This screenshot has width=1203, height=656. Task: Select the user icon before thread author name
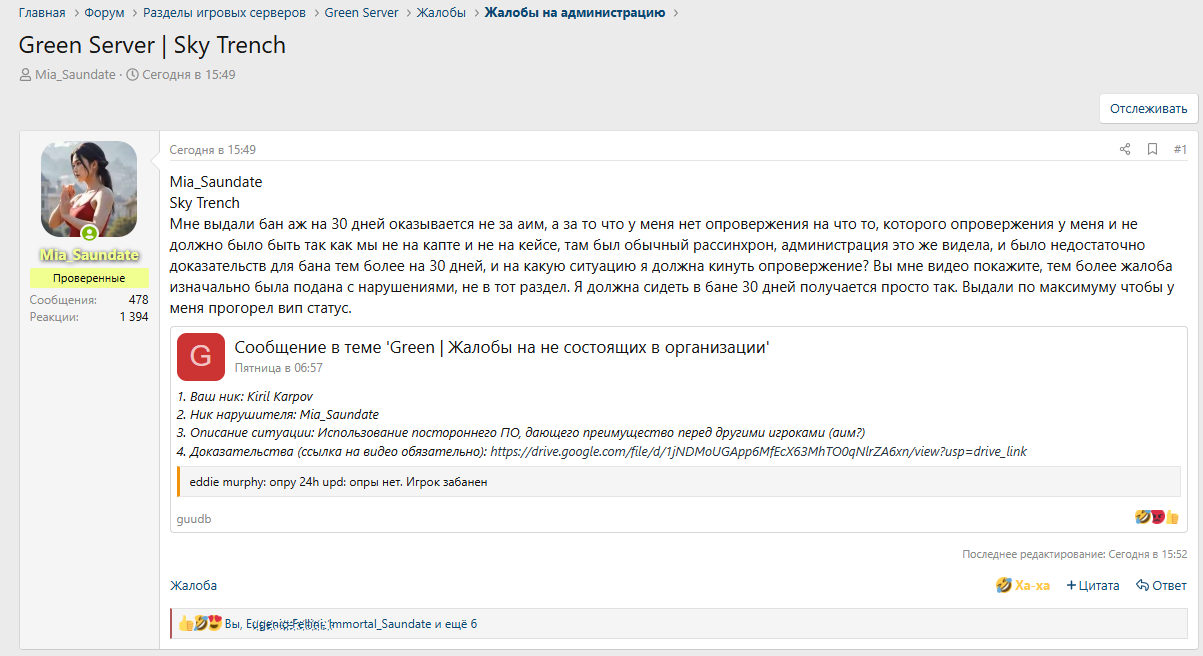click(25, 74)
